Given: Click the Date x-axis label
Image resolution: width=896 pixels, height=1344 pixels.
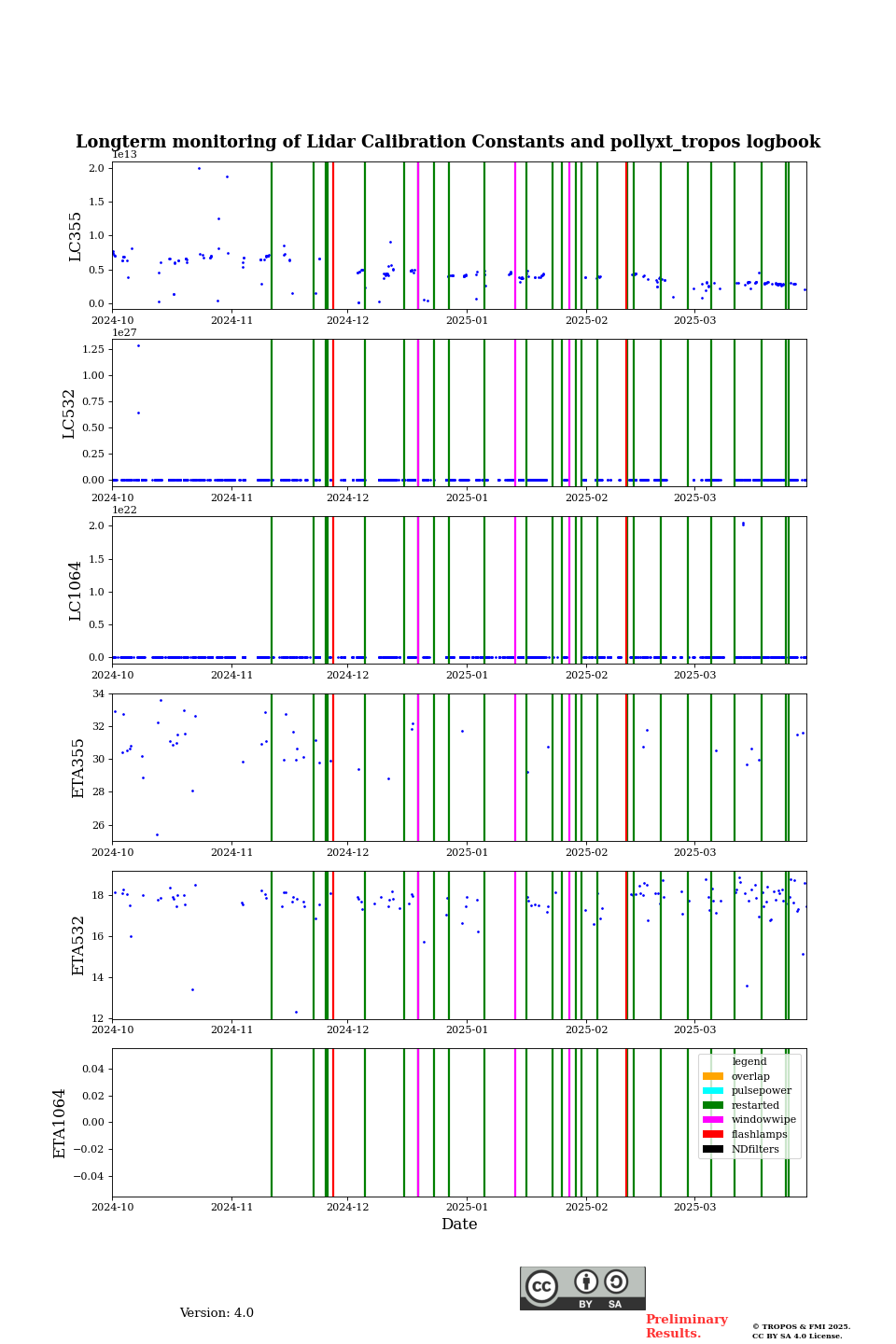Looking at the screenshot, I should click(x=459, y=1225).
